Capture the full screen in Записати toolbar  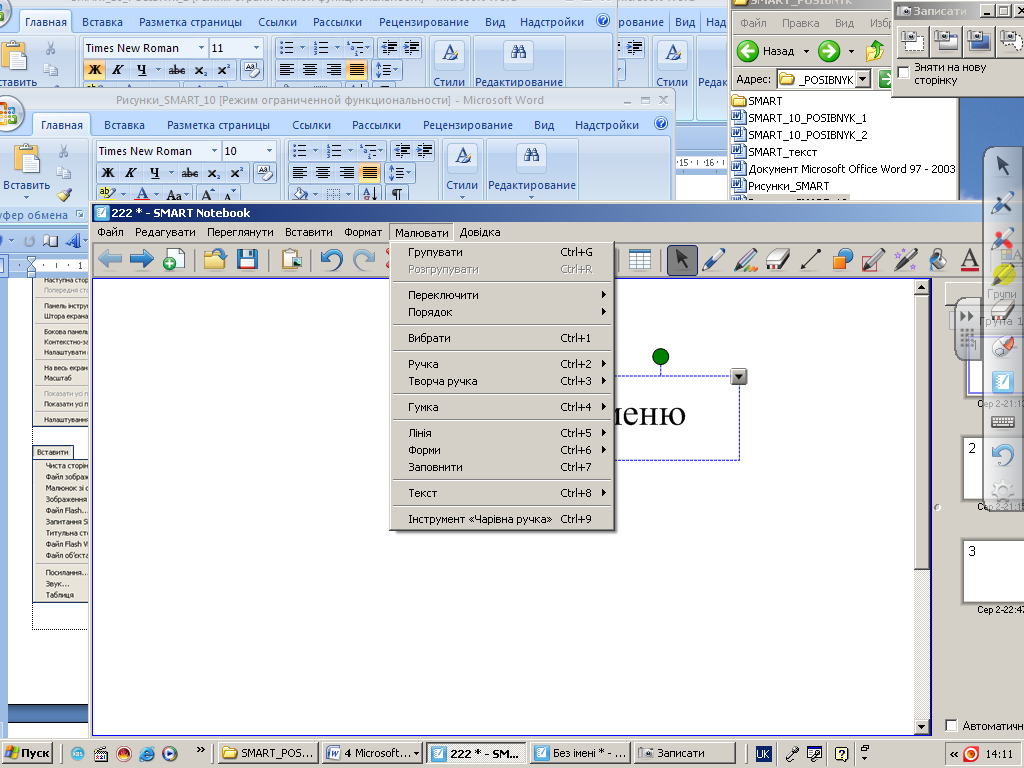point(978,40)
